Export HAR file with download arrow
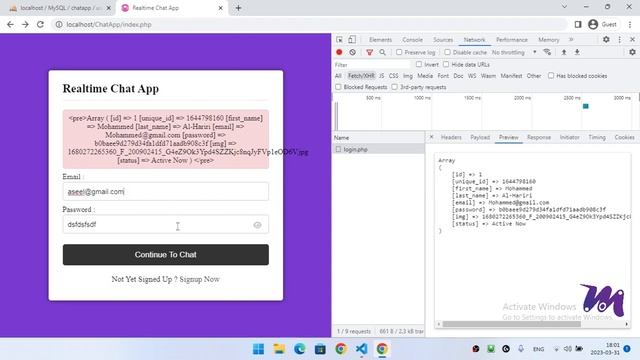Image resolution: width=640 pixels, height=360 pixels. [577, 52]
